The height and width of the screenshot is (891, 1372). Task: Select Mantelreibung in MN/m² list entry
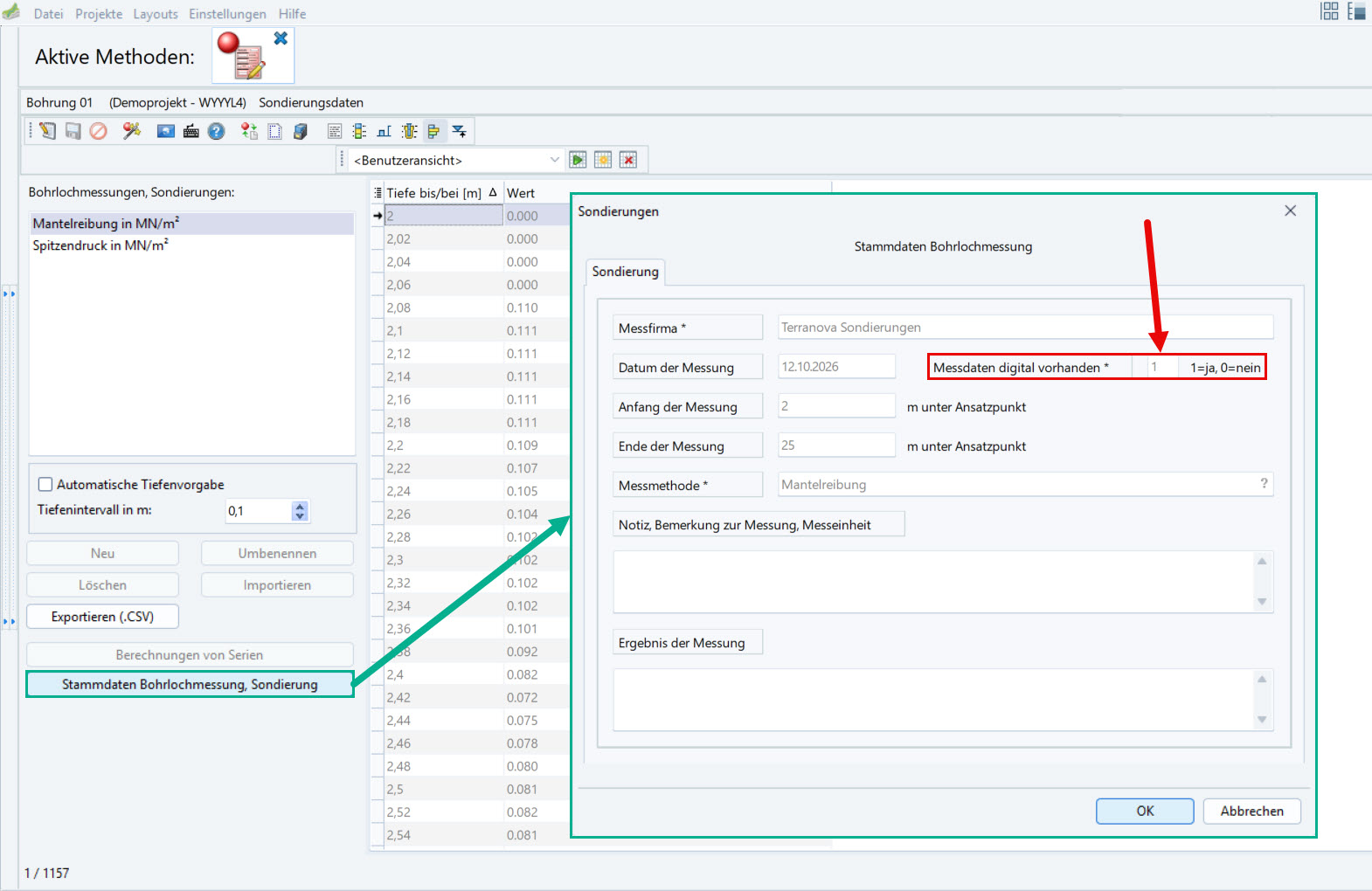[192, 224]
